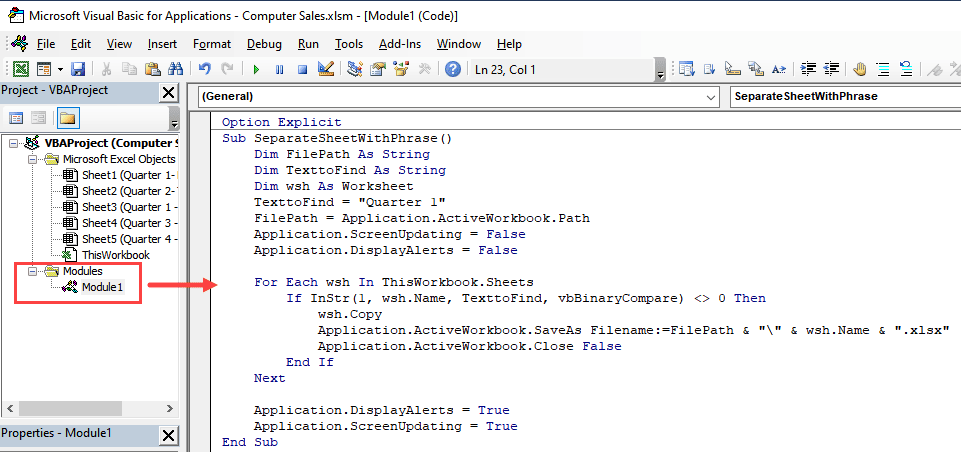Click the Break pause icon
The height and width of the screenshot is (452, 961).
click(279, 69)
